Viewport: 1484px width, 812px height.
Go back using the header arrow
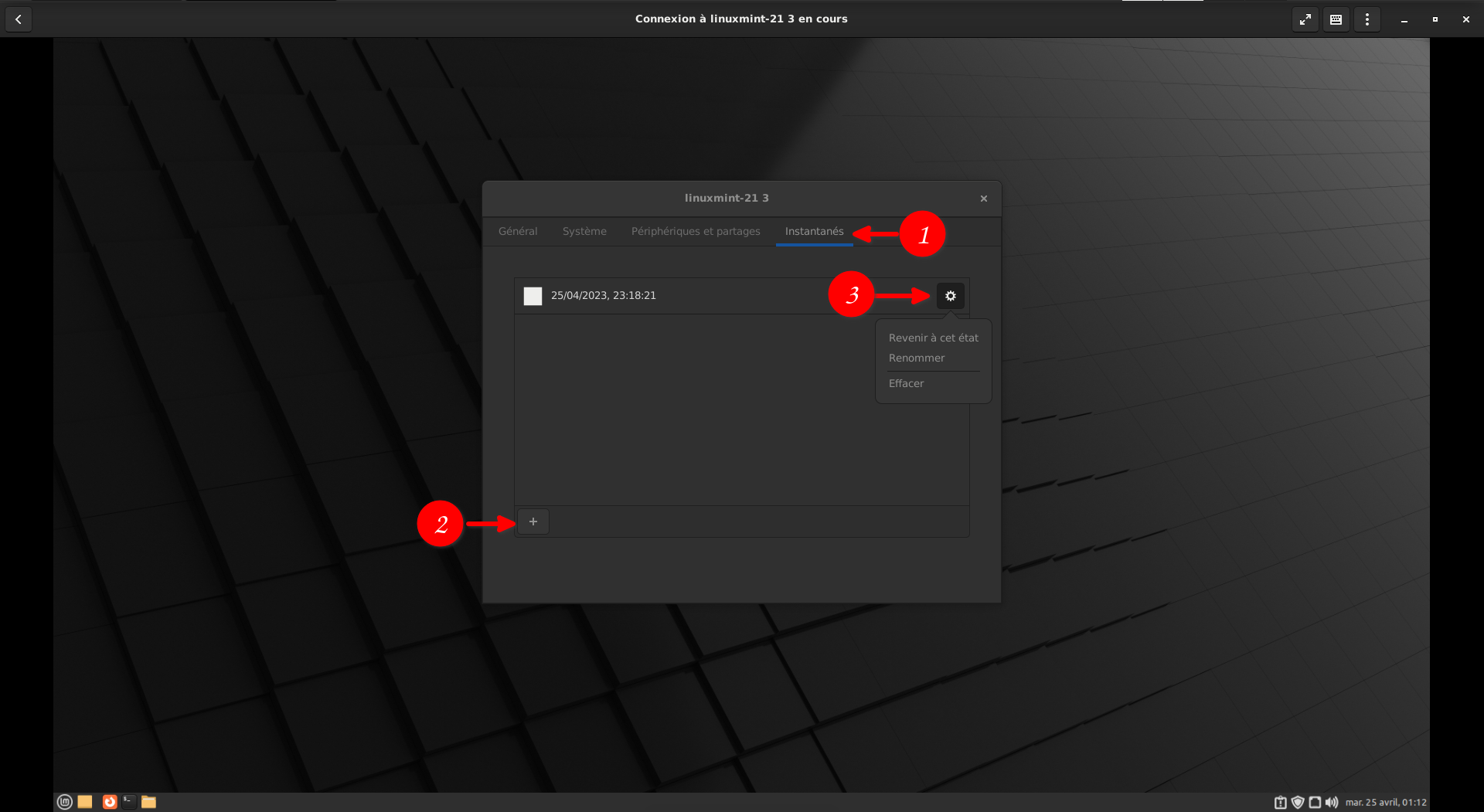tap(19, 19)
